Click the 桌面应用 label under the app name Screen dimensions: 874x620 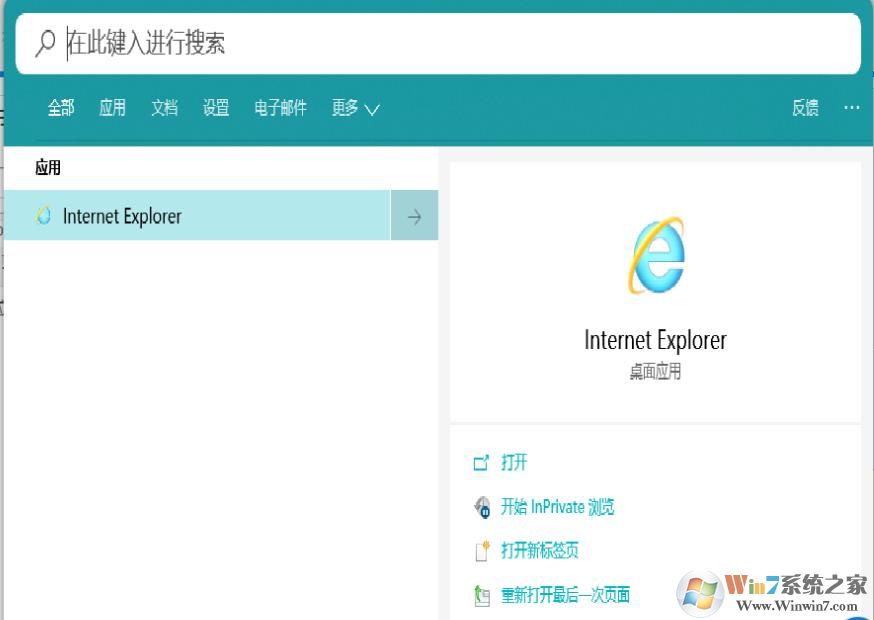point(656,371)
